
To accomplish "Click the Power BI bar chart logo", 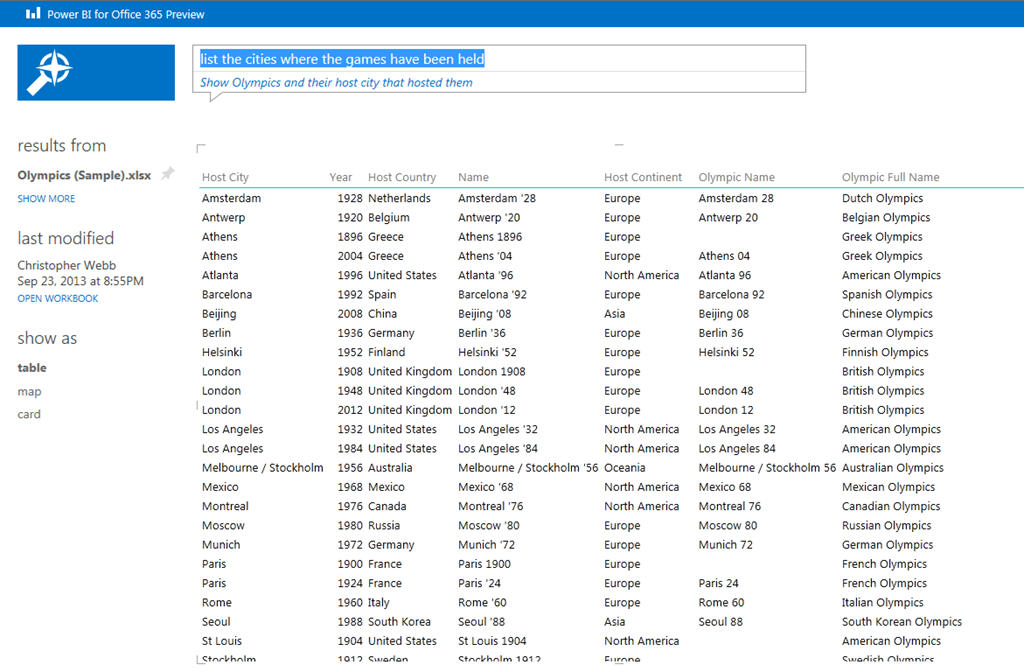I will click(x=32, y=13).
